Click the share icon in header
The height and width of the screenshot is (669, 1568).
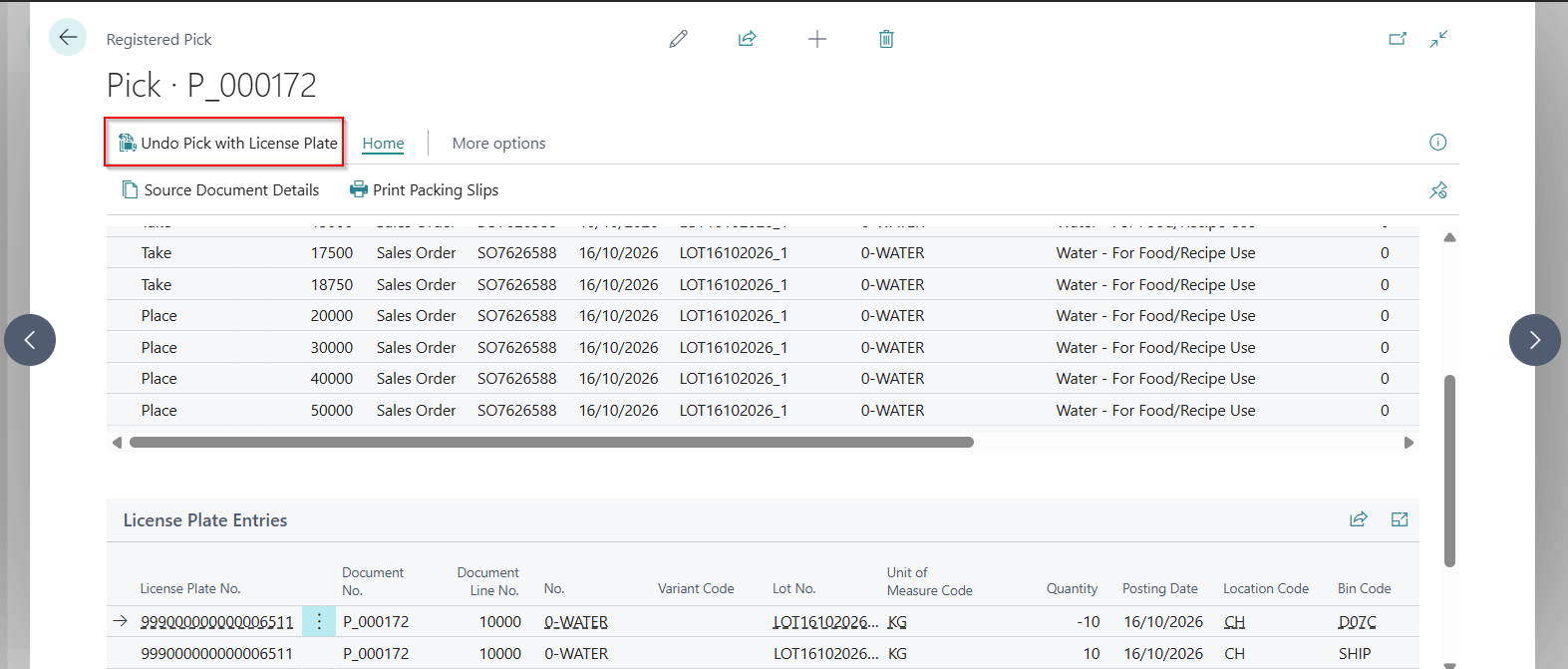click(x=748, y=39)
